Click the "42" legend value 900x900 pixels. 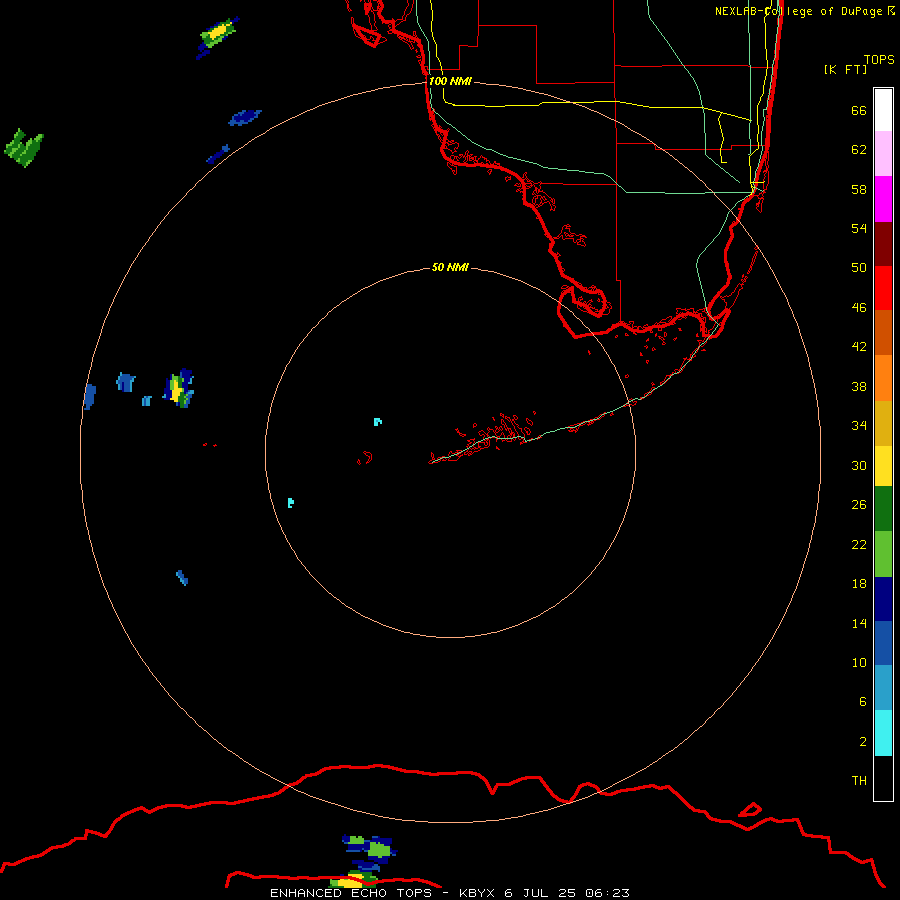pos(859,347)
